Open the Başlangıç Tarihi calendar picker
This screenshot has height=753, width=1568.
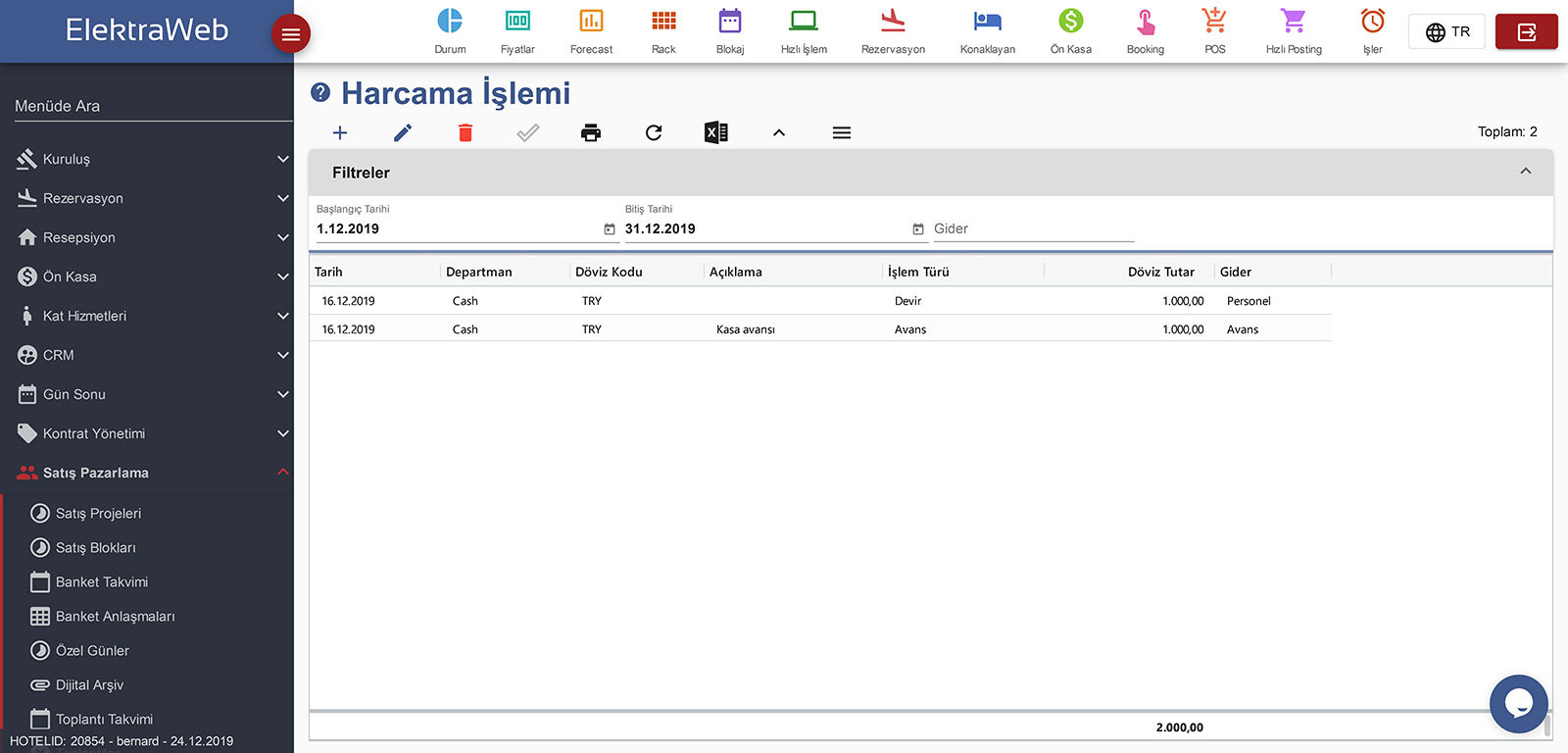click(610, 228)
